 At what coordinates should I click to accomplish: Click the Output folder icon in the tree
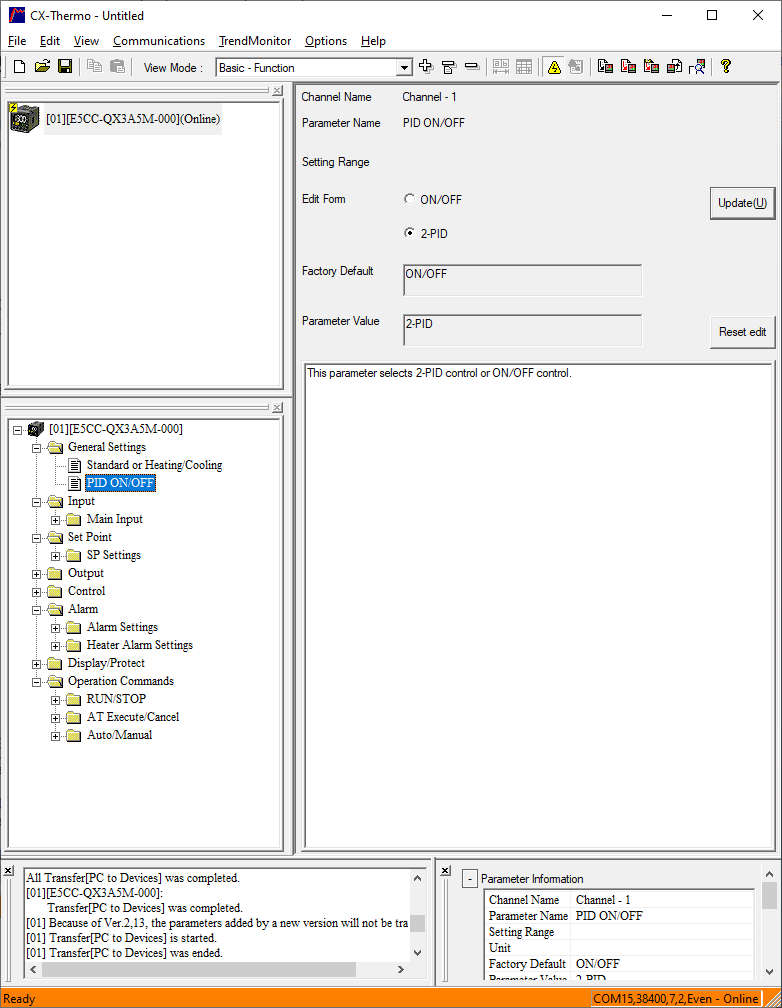pos(55,573)
